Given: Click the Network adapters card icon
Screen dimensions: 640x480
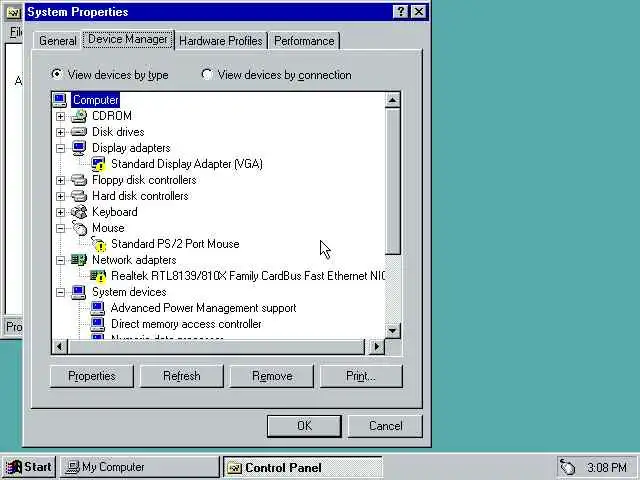Looking at the screenshot, I should (79, 260).
